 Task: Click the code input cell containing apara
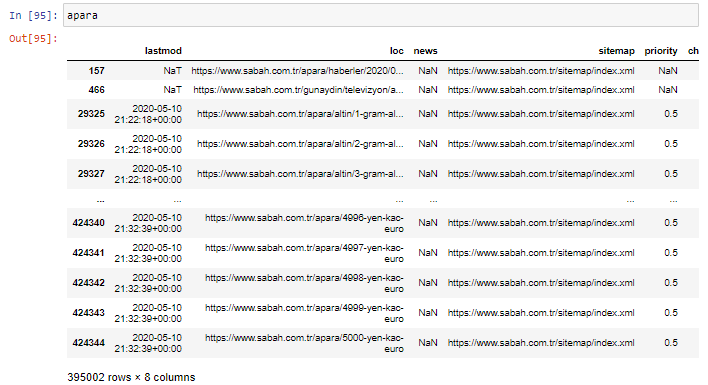(x=381, y=15)
